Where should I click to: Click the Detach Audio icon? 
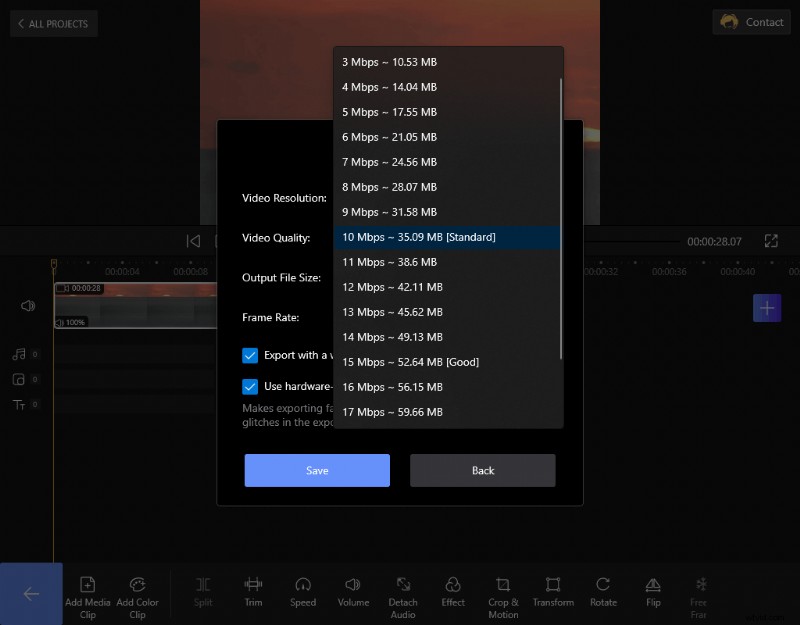click(x=403, y=593)
